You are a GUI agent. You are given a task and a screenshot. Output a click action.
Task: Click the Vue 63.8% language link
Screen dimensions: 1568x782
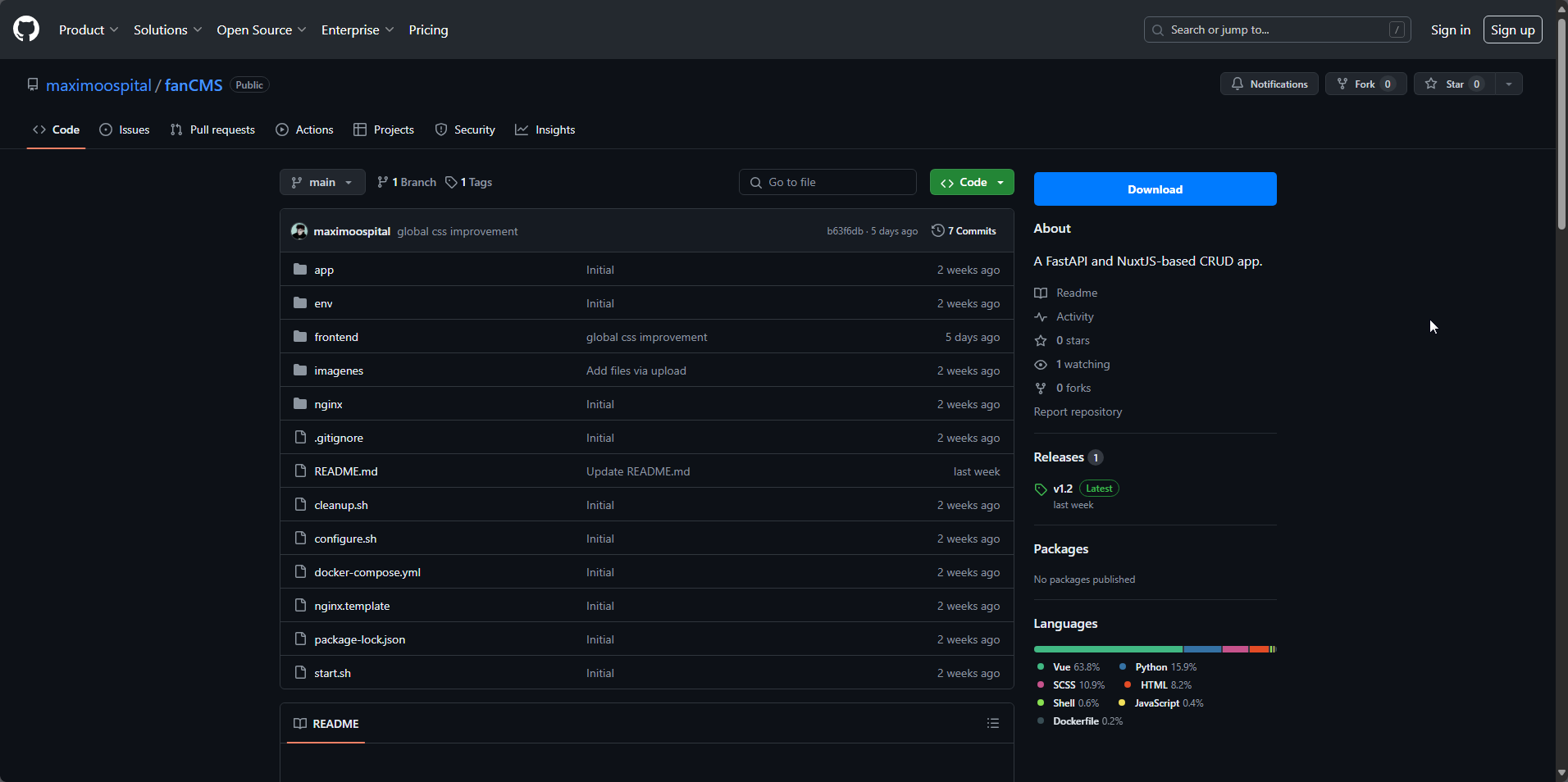coord(1068,667)
